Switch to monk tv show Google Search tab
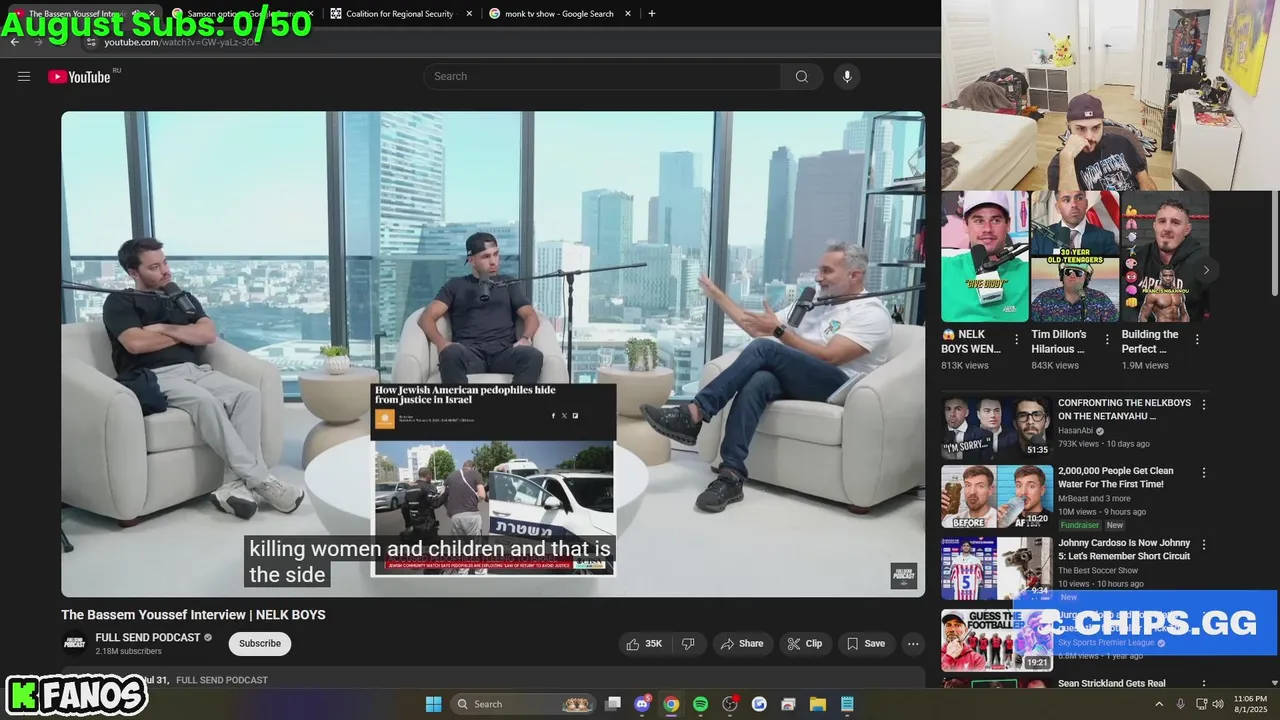The image size is (1280, 720). (559, 14)
